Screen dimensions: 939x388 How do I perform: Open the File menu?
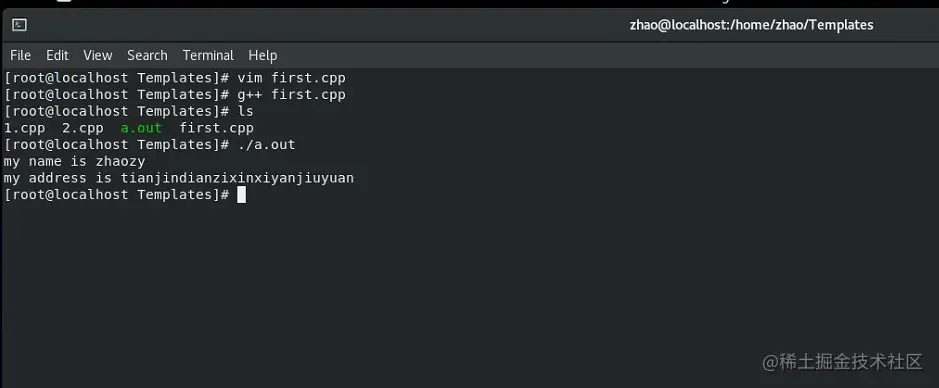tap(20, 55)
